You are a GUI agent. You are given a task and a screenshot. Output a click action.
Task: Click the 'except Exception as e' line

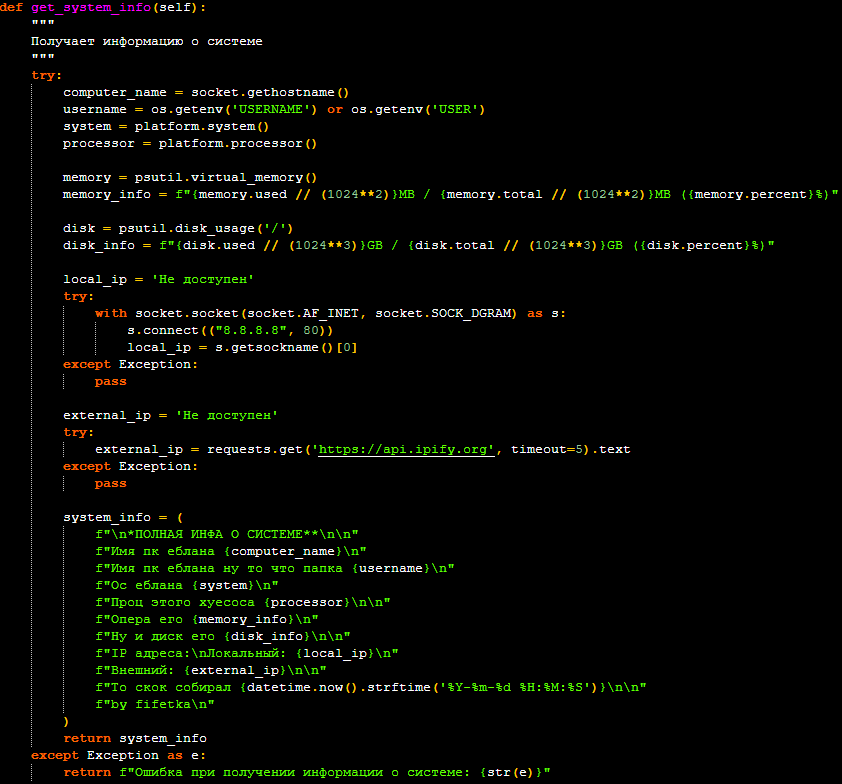(118, 755)
